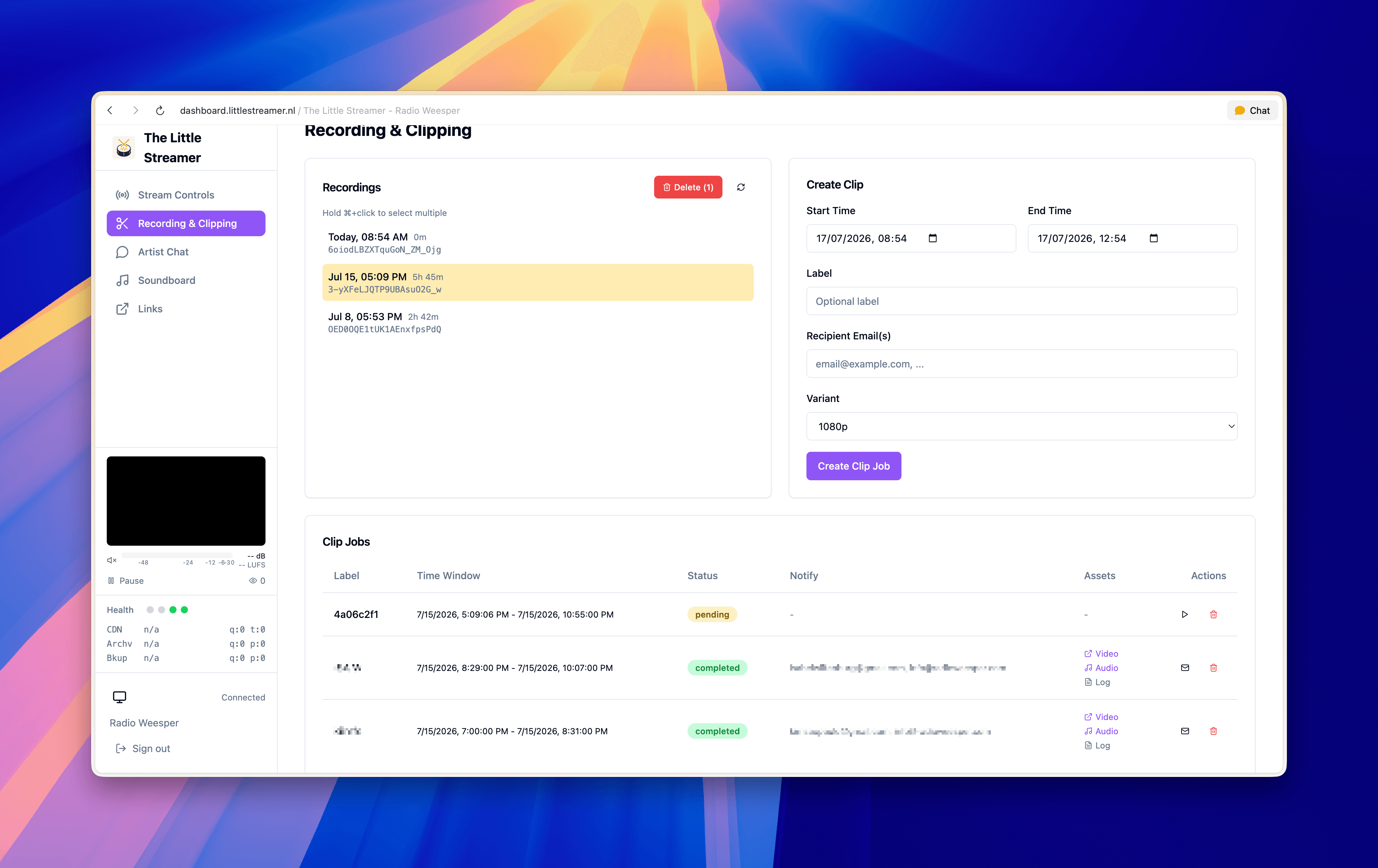
Task: Sign out of the dashboard
Action: (x=143, y=748)
